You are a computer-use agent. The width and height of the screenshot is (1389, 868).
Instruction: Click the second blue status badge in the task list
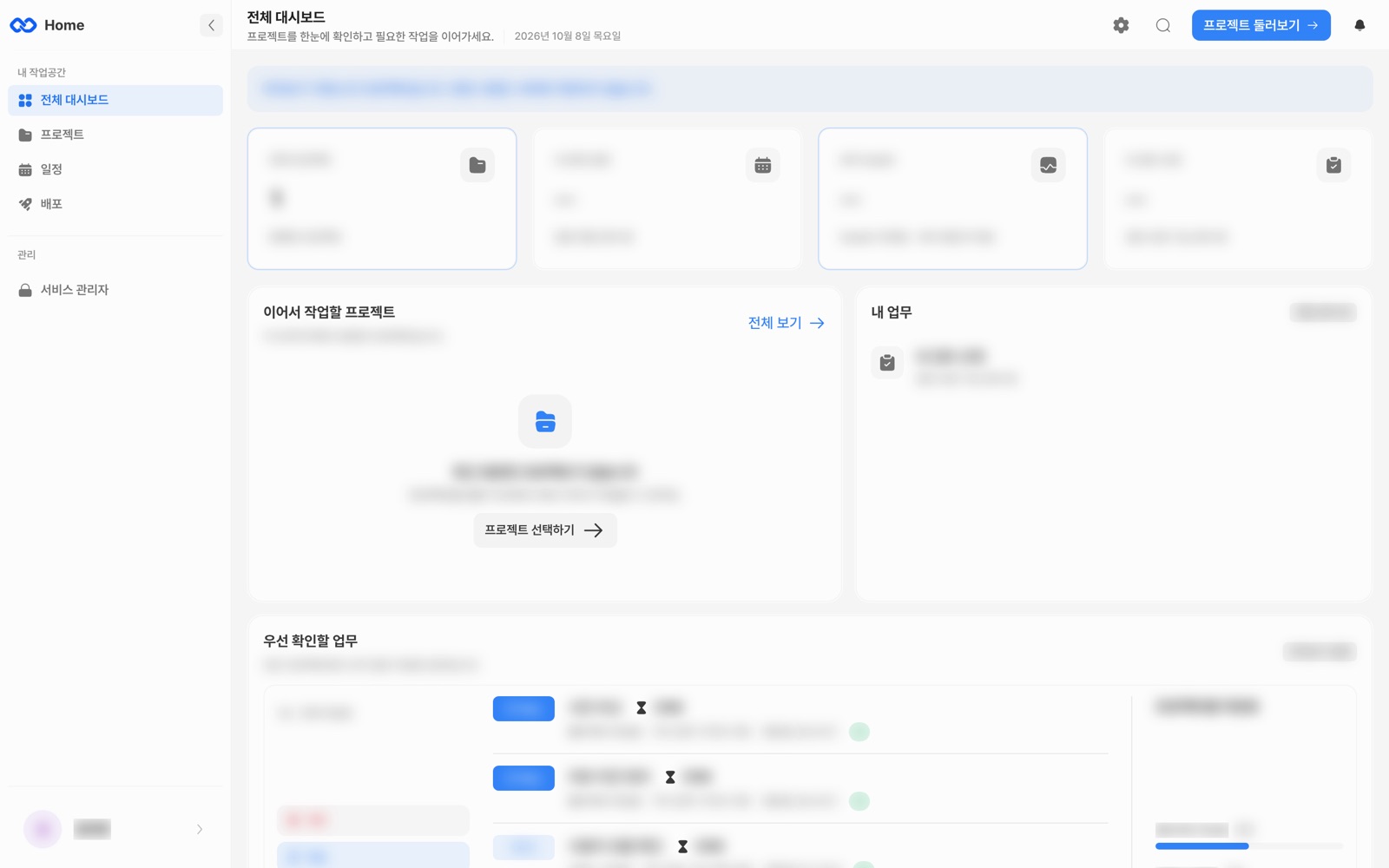(523, 778)
